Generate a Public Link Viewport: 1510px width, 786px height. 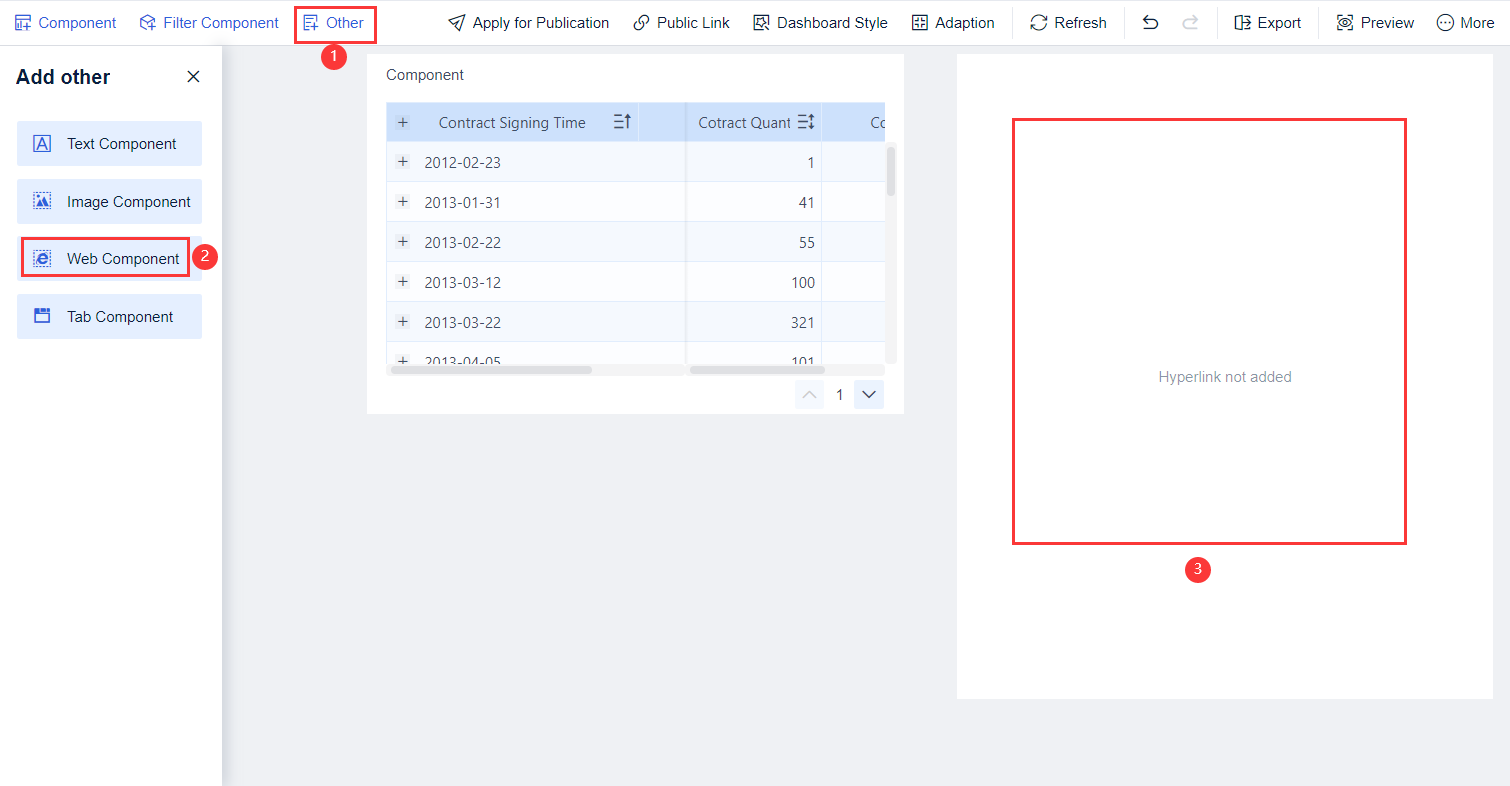681,22
